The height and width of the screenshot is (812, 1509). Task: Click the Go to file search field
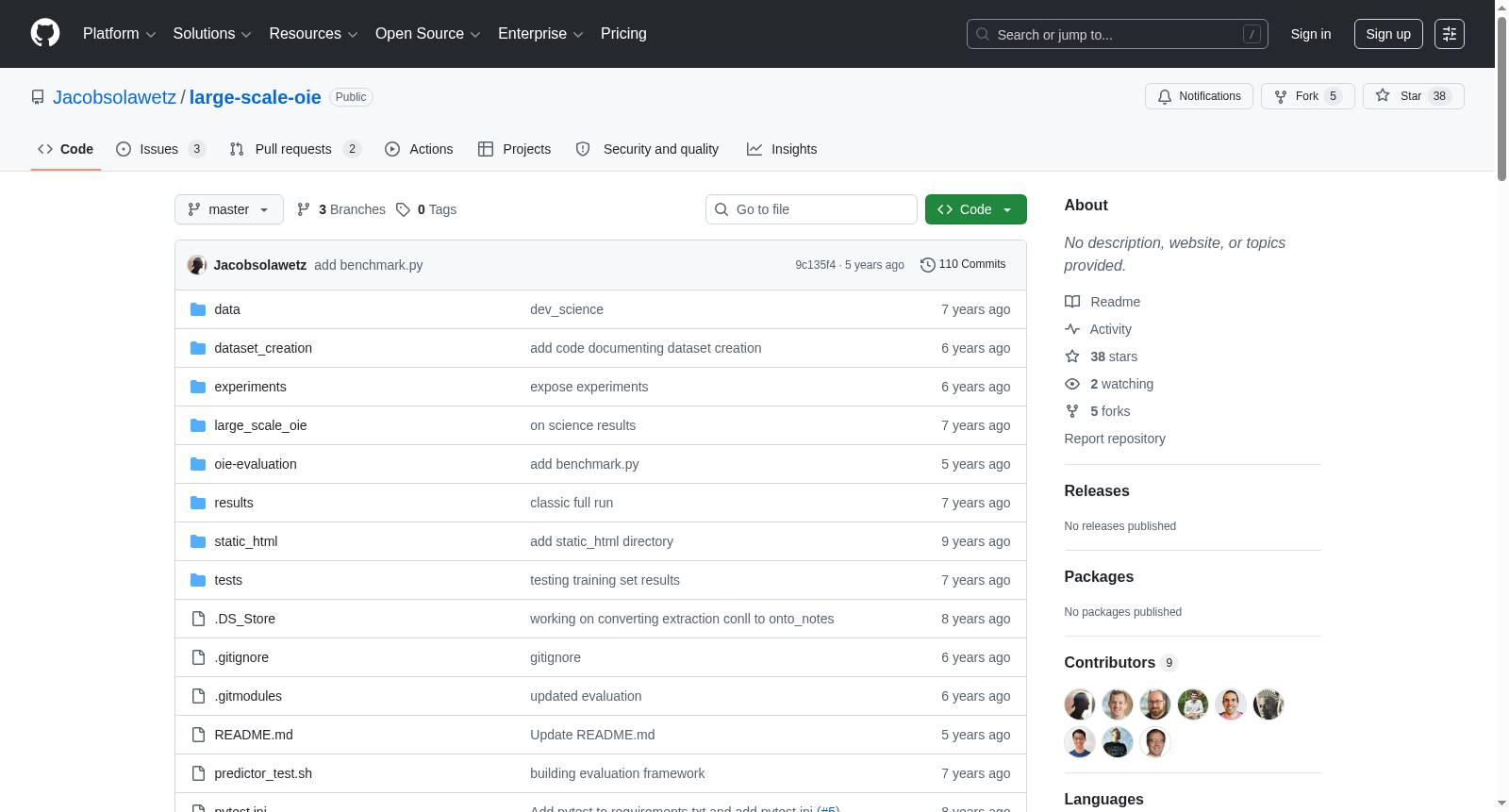[811, 209]
